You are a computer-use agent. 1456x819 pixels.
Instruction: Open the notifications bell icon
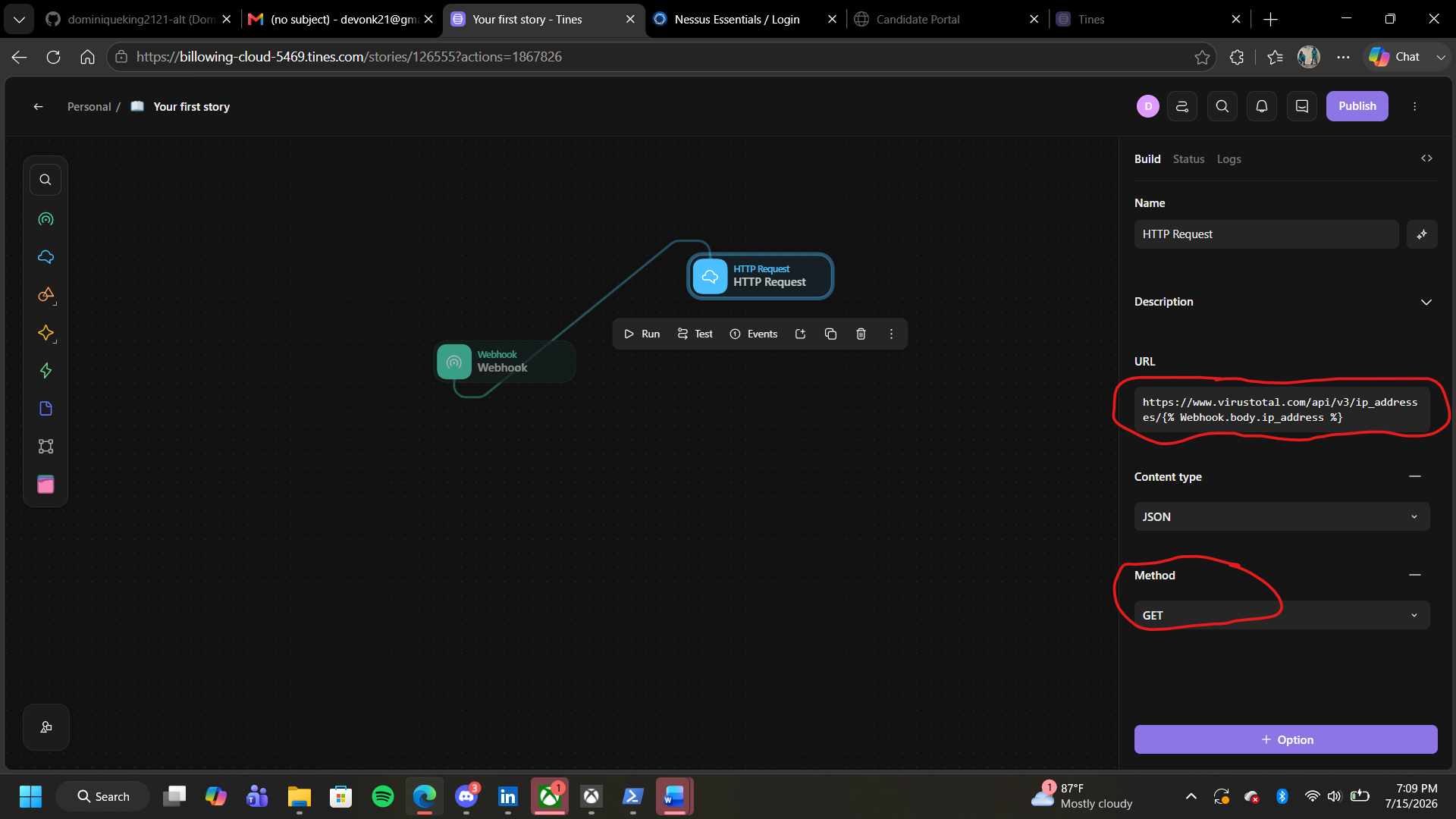(x=1262, y=106)
